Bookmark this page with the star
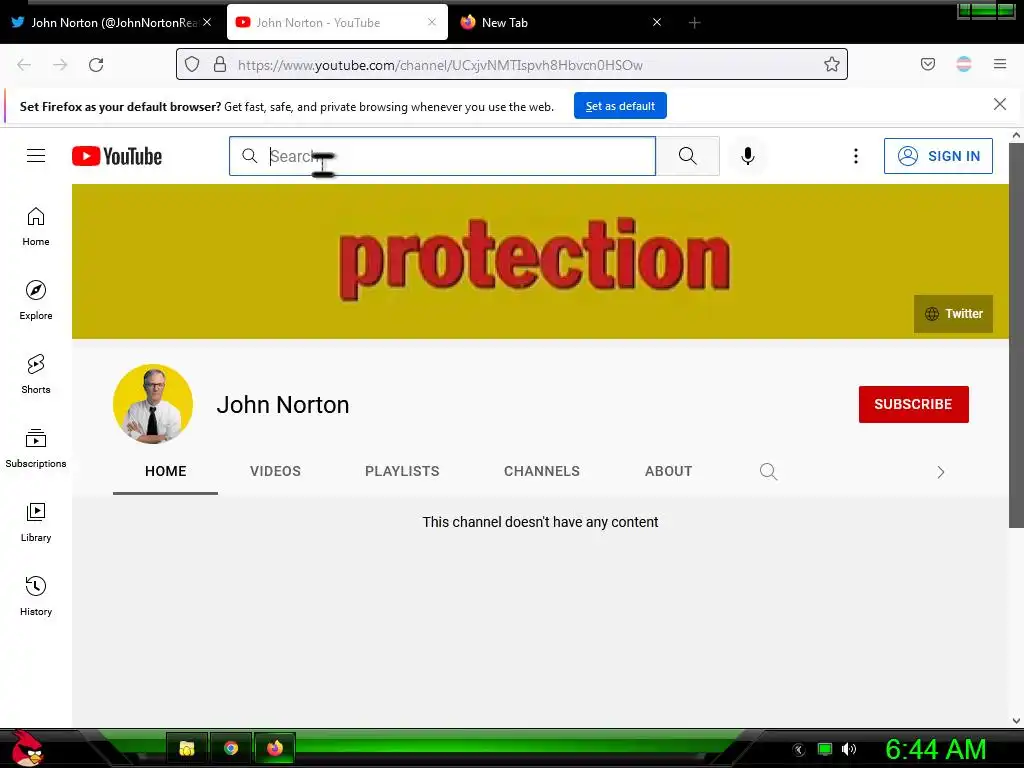The height and width of the screenshot is (768, 1024). pos(831,64)
